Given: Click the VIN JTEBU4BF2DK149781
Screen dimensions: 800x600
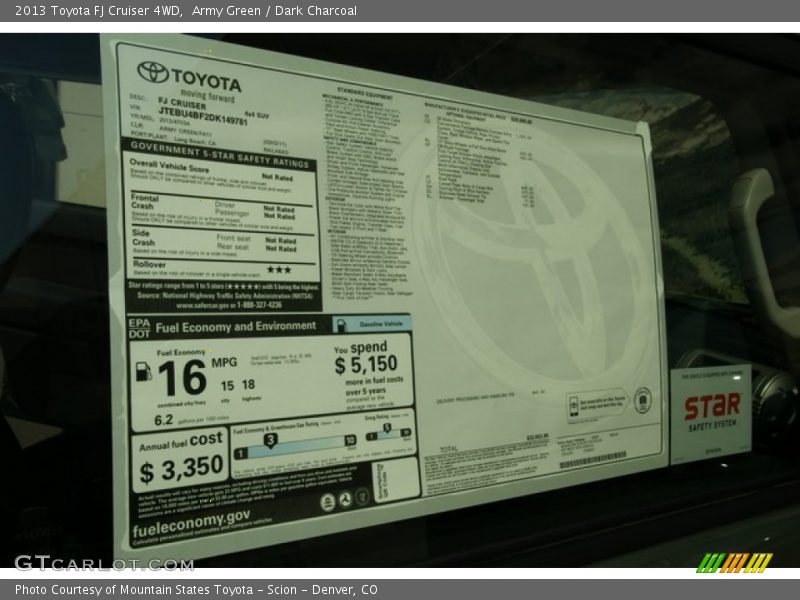Looking at the screenshot, I should tap(203, 116).
